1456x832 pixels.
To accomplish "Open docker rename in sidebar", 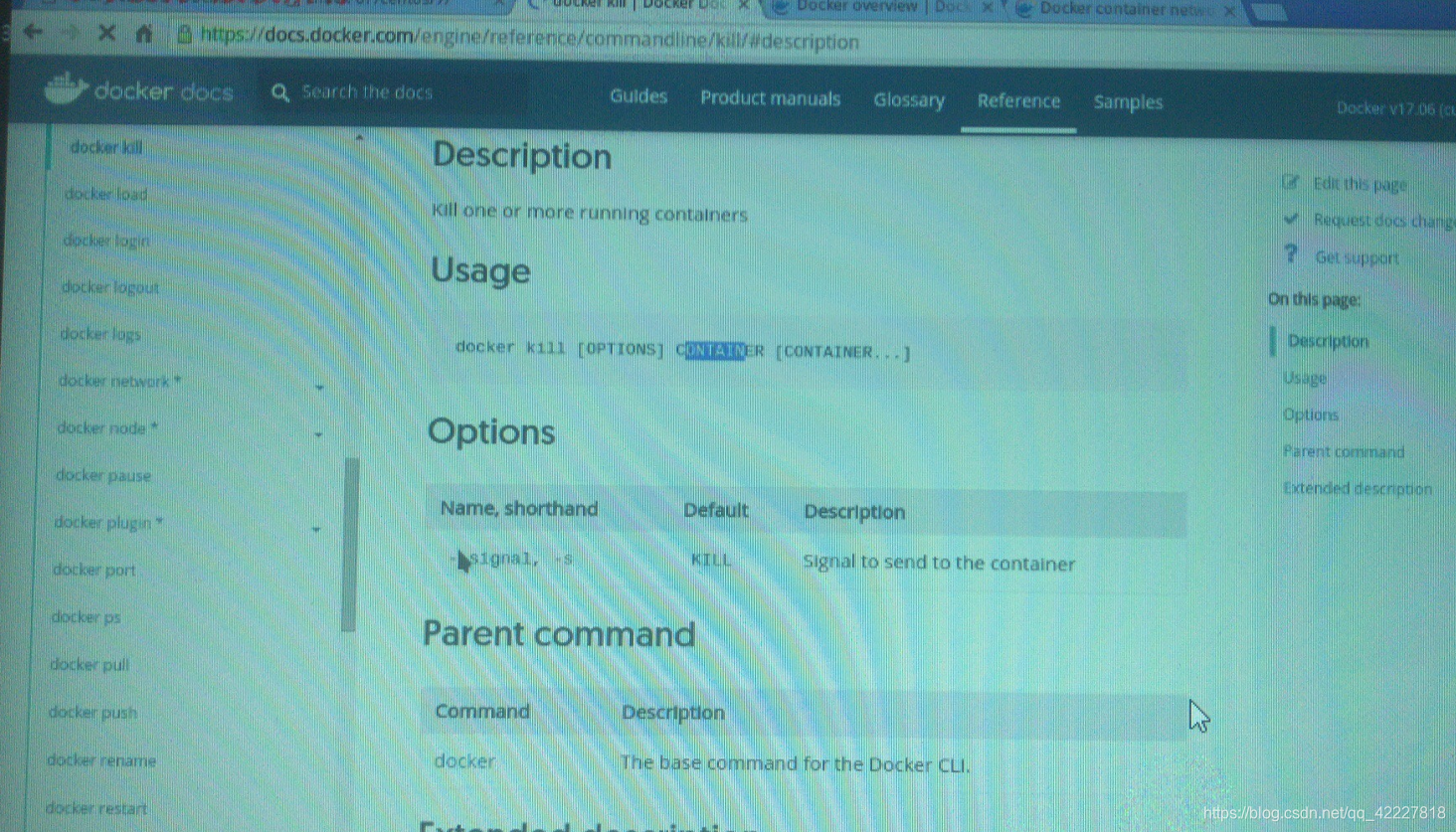I will (x=101, y=760).
